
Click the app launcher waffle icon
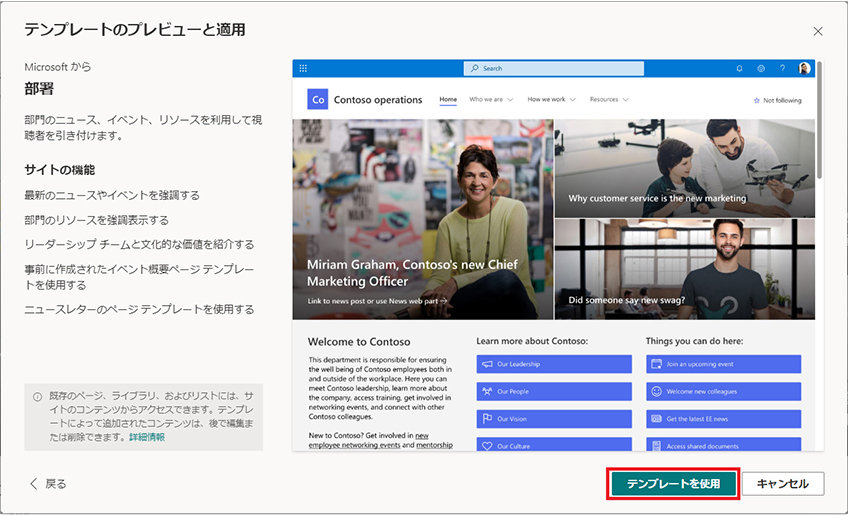pos(303,68)
